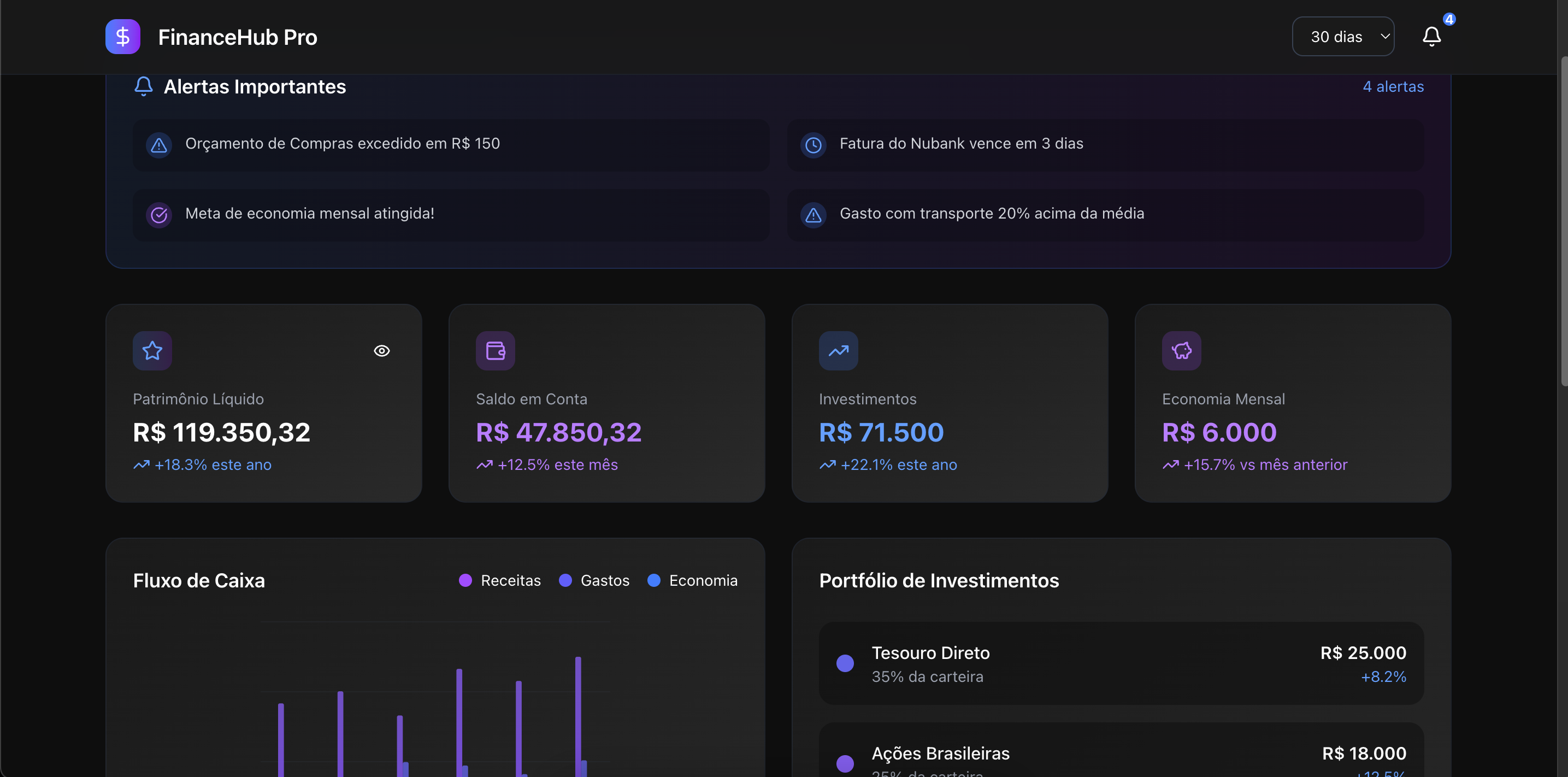Click the clock icon next to Fatura do Nubank alert
1568x777 pixels.
813,145
